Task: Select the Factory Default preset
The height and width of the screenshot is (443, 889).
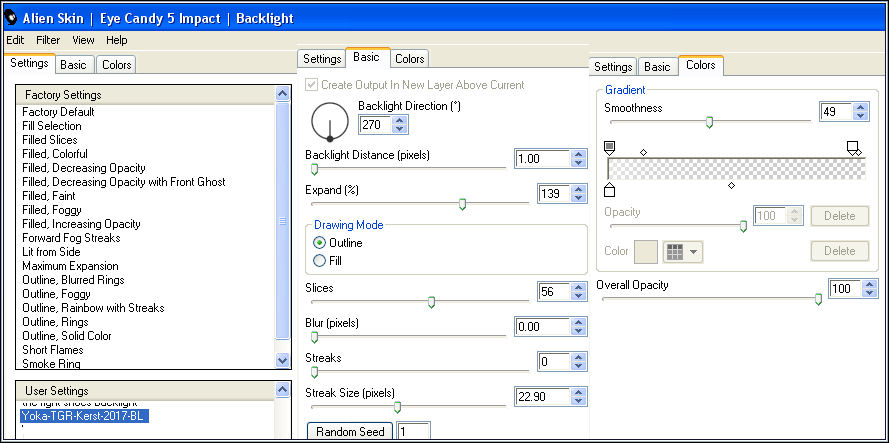Action: click(x=58, y=112)
